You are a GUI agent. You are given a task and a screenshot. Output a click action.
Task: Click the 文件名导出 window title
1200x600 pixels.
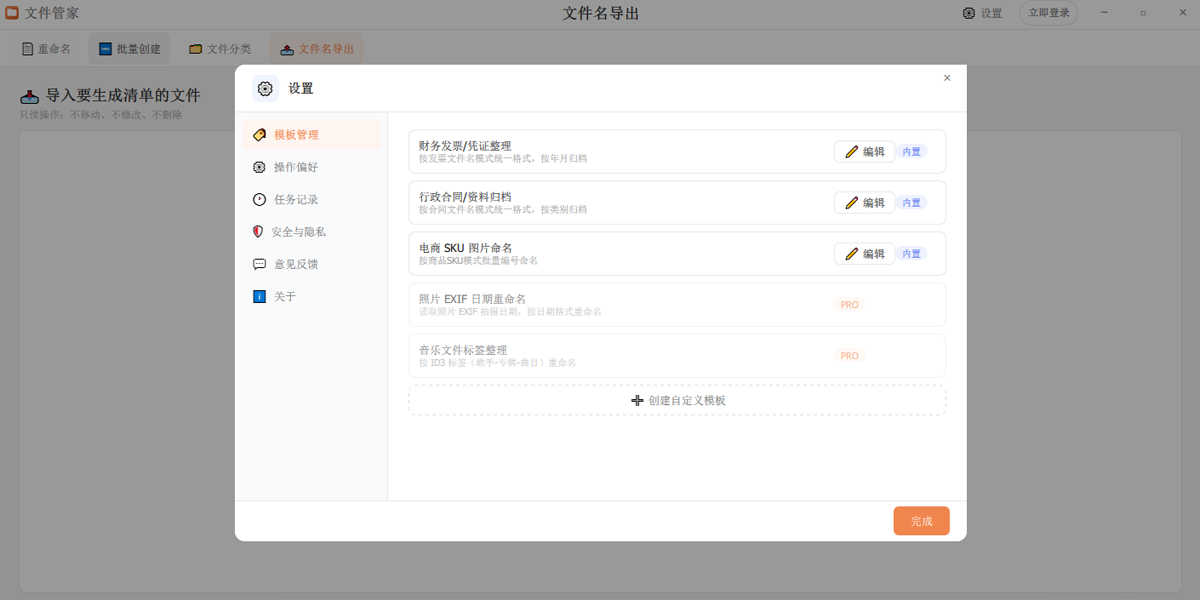[600, 13]
